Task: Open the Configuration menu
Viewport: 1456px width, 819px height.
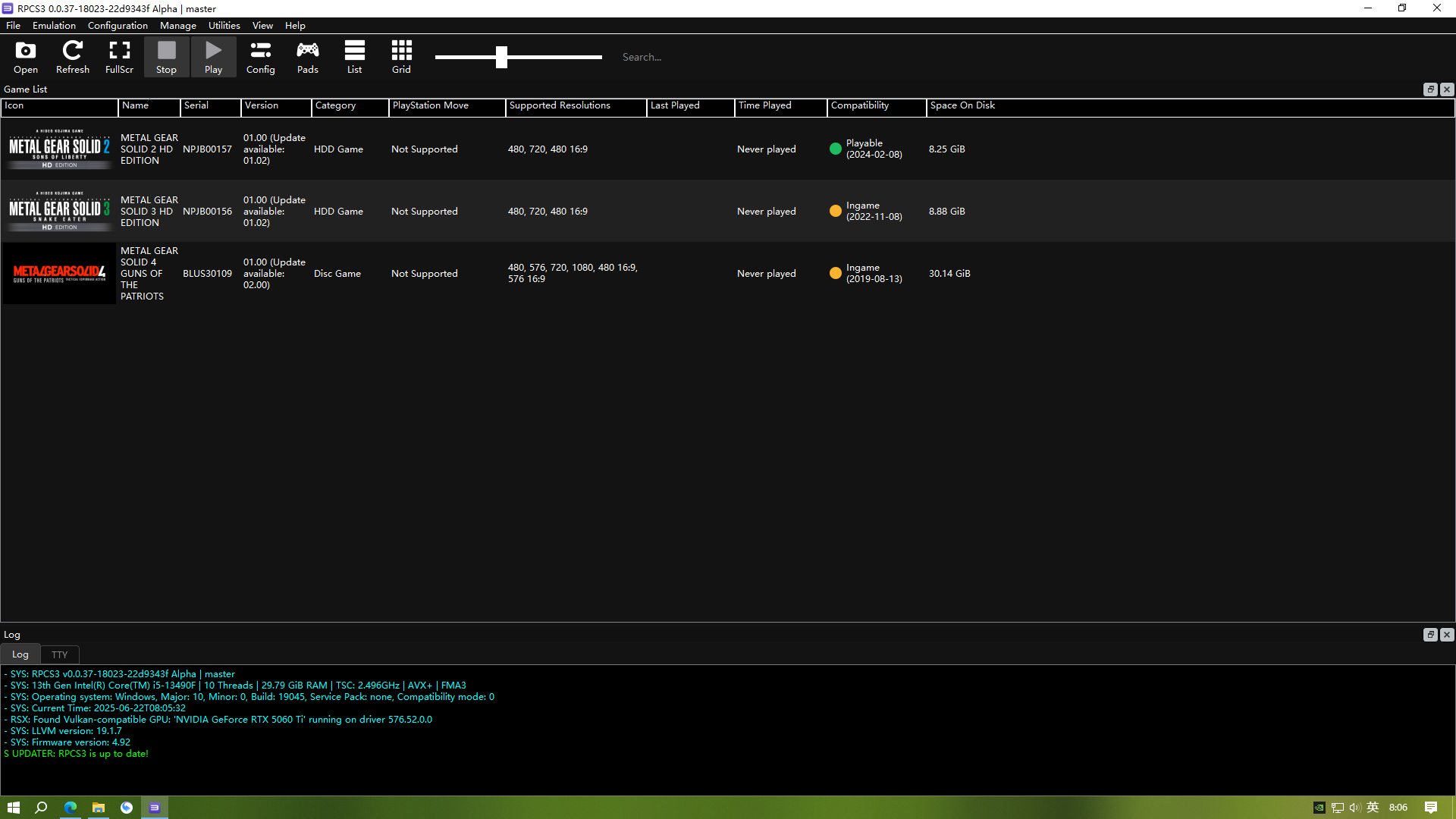Action: pos(118,25)
